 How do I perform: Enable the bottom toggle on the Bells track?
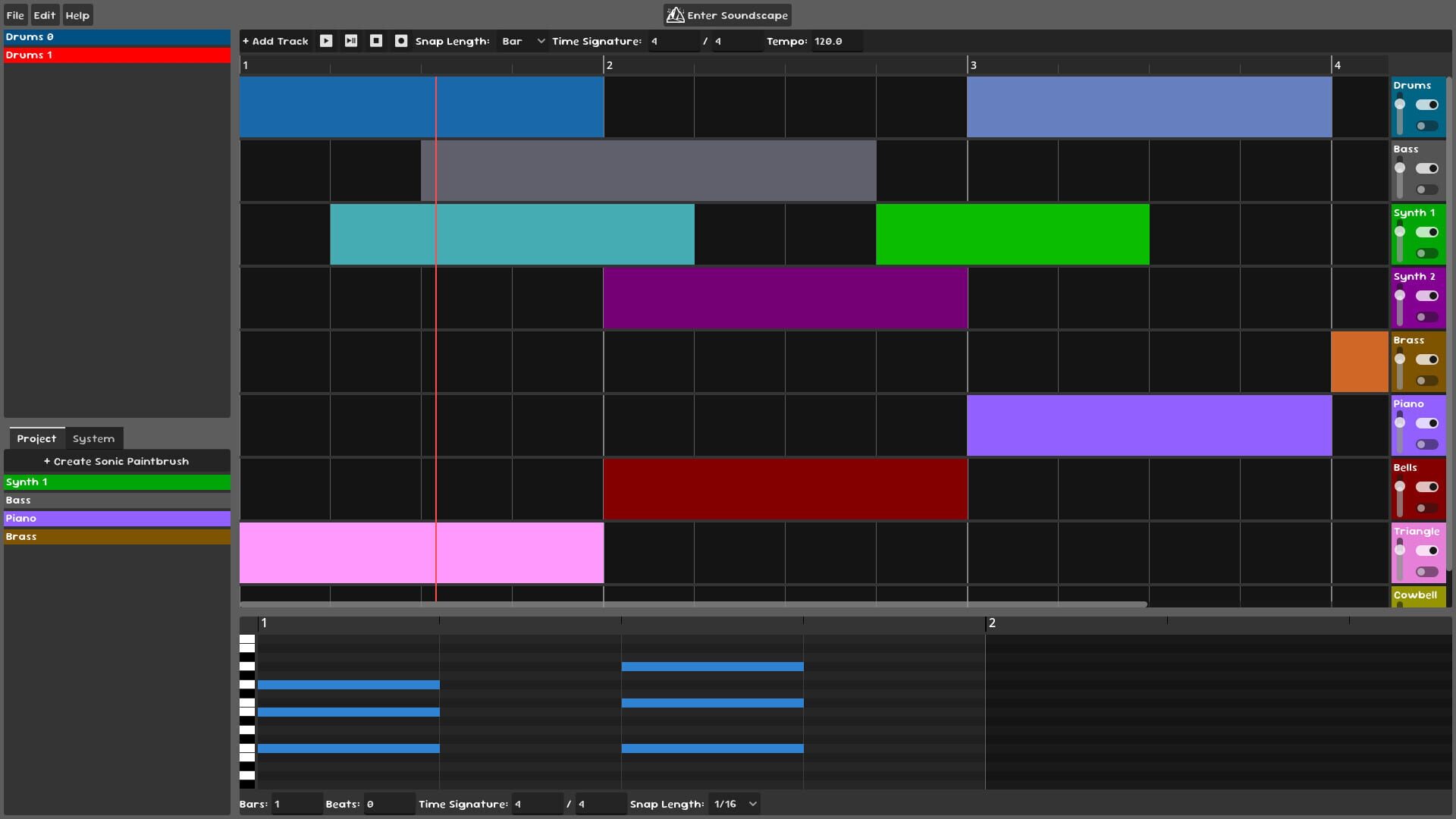1426,508
